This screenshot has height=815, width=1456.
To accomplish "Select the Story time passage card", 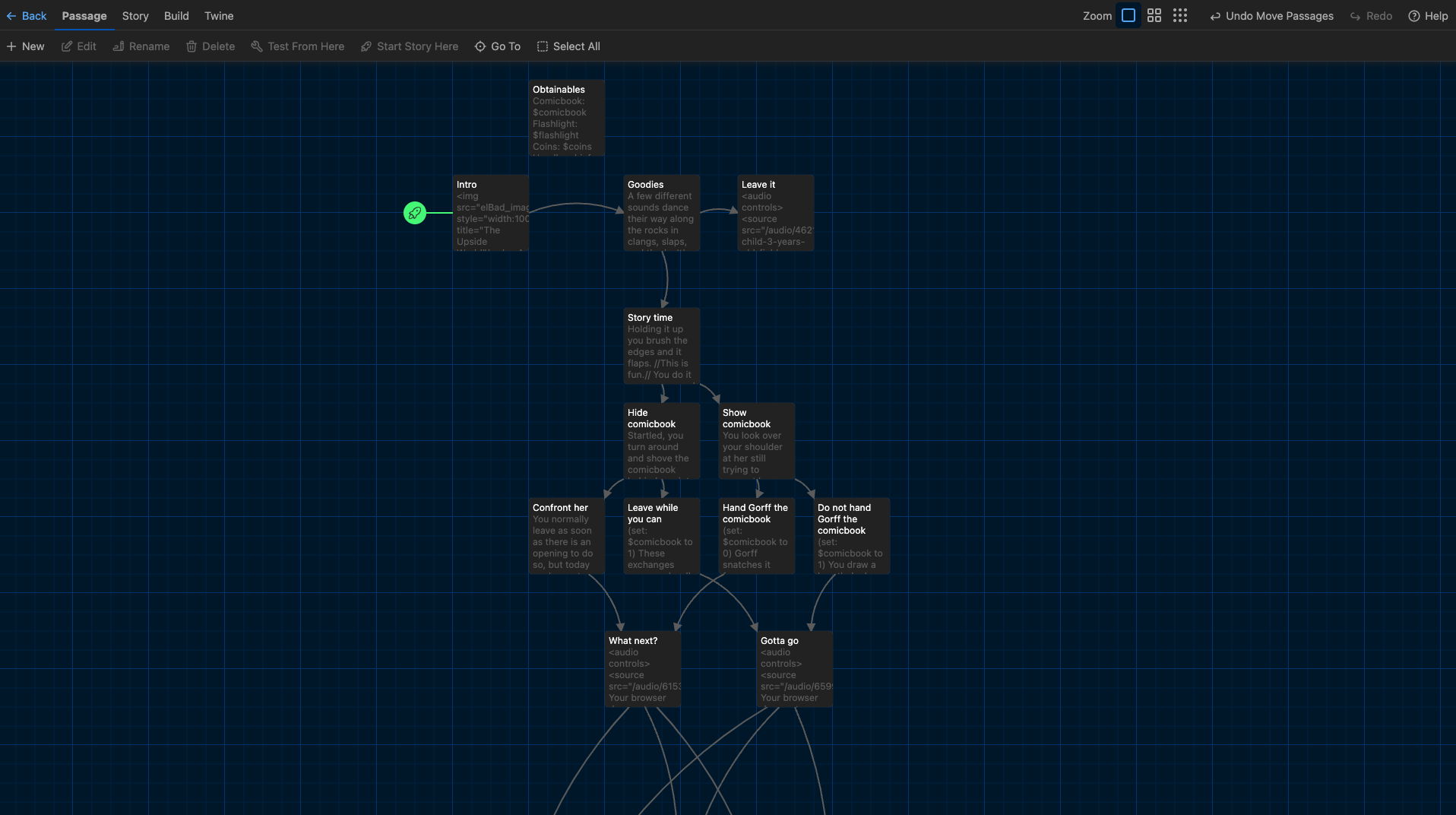I will [x=661, y=346].
